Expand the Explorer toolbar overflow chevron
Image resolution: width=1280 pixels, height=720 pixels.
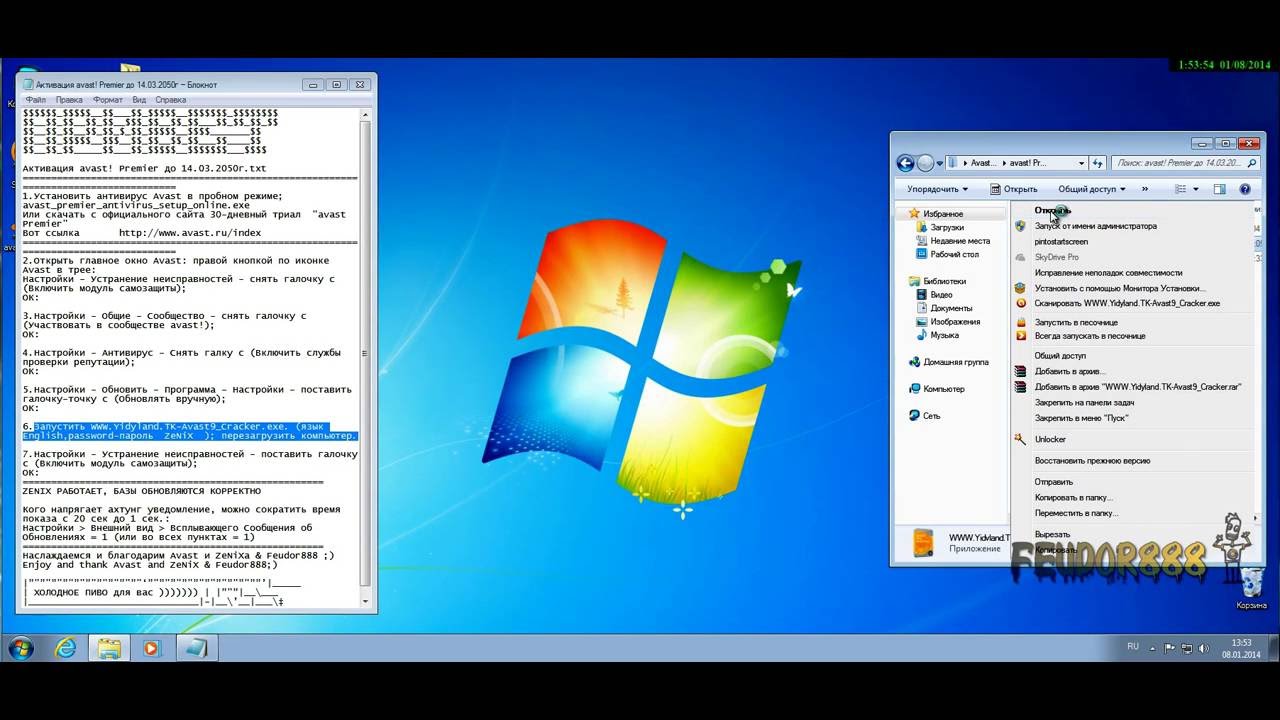click(1145, 189)
